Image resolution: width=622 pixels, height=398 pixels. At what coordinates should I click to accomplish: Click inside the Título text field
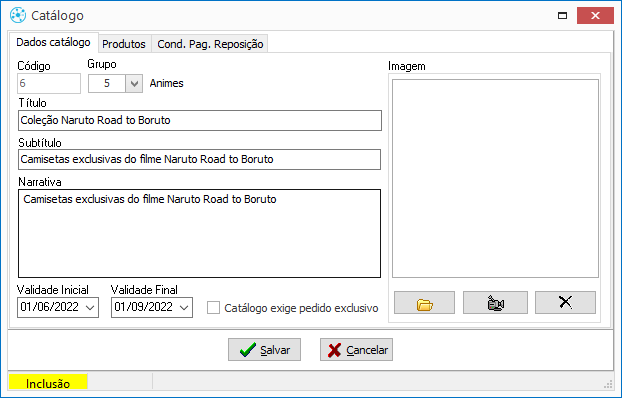click(x=200, y=121)
